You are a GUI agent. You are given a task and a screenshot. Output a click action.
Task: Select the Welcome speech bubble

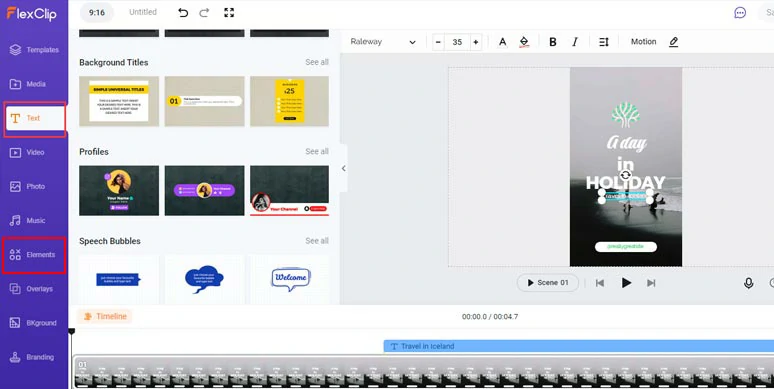[289, 279]
